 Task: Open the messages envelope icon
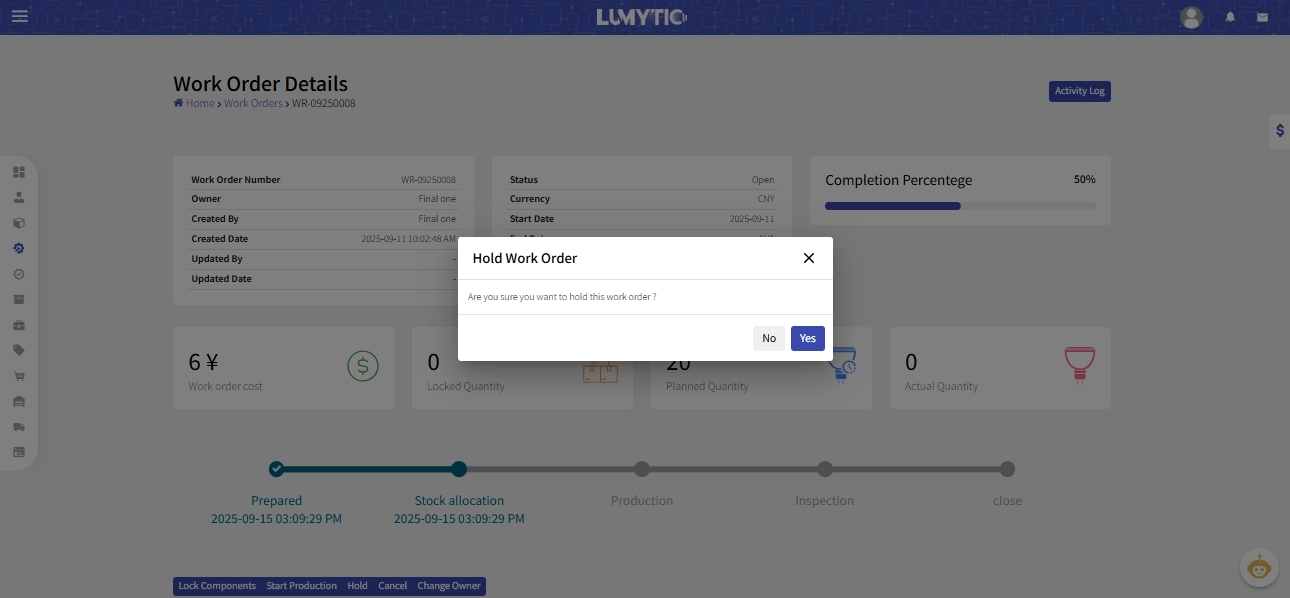[x=1262, y=17]
